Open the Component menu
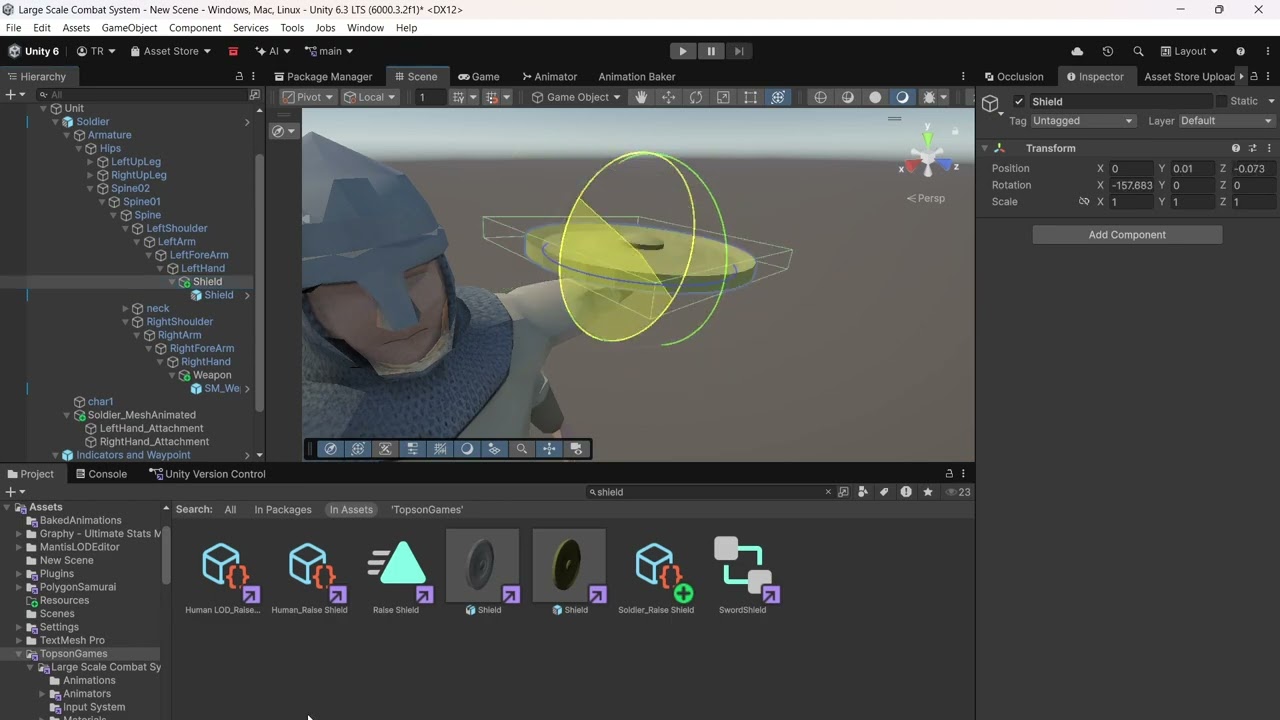1280x720 pixels. point(195,28)
